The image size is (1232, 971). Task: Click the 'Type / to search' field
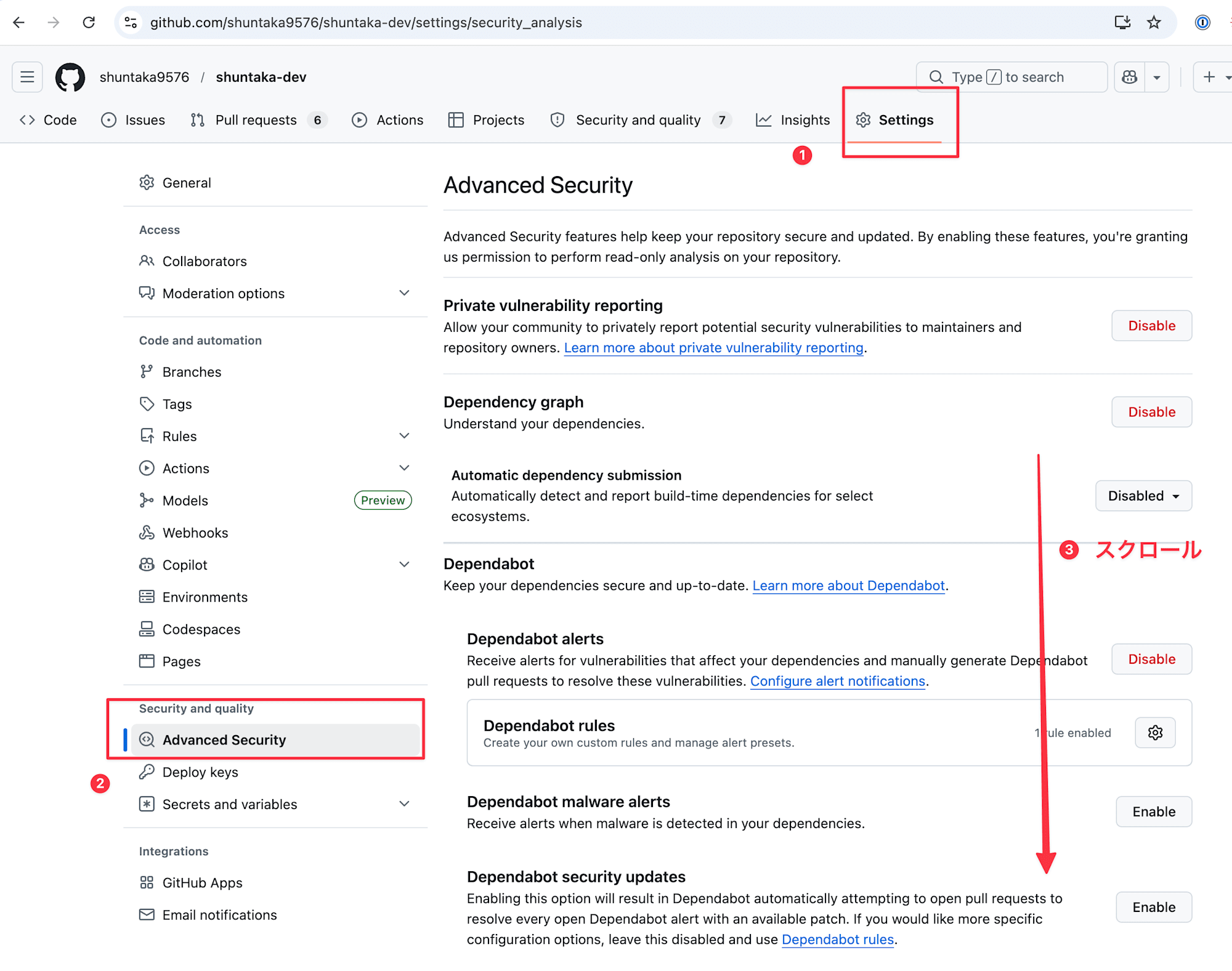tap(1011, 77)
